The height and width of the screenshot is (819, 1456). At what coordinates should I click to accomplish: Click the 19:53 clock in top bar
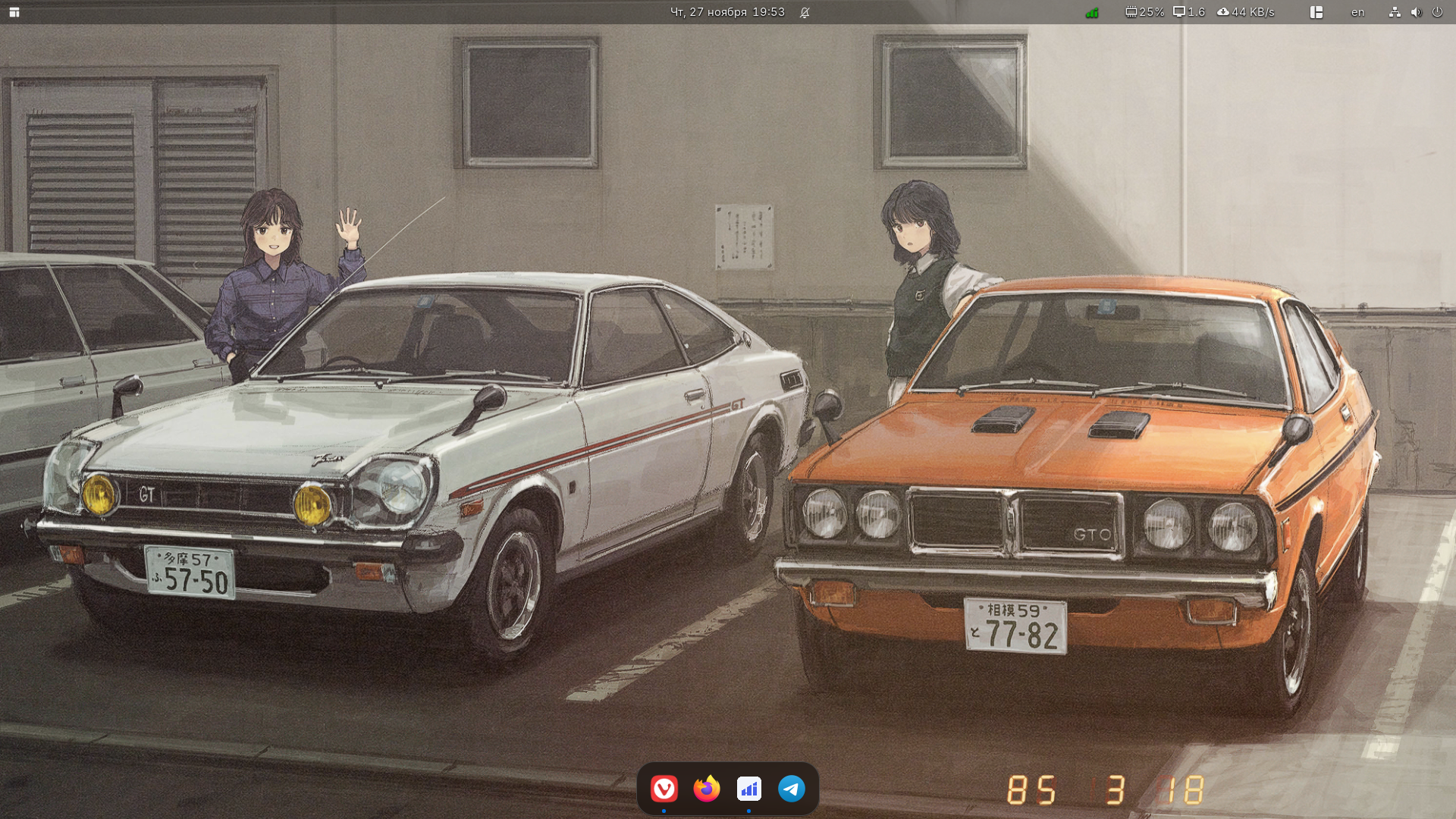click(x=768, y=12)
